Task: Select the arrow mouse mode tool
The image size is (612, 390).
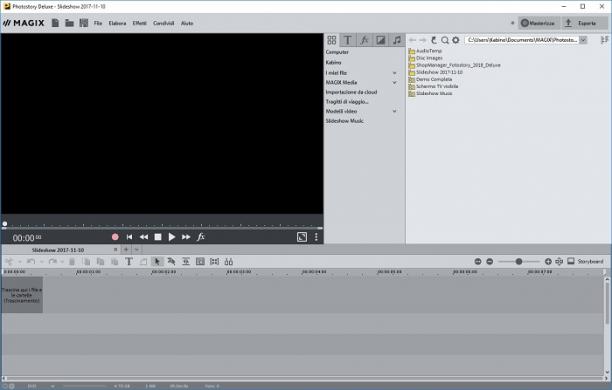Action: [x=157, y=262]
